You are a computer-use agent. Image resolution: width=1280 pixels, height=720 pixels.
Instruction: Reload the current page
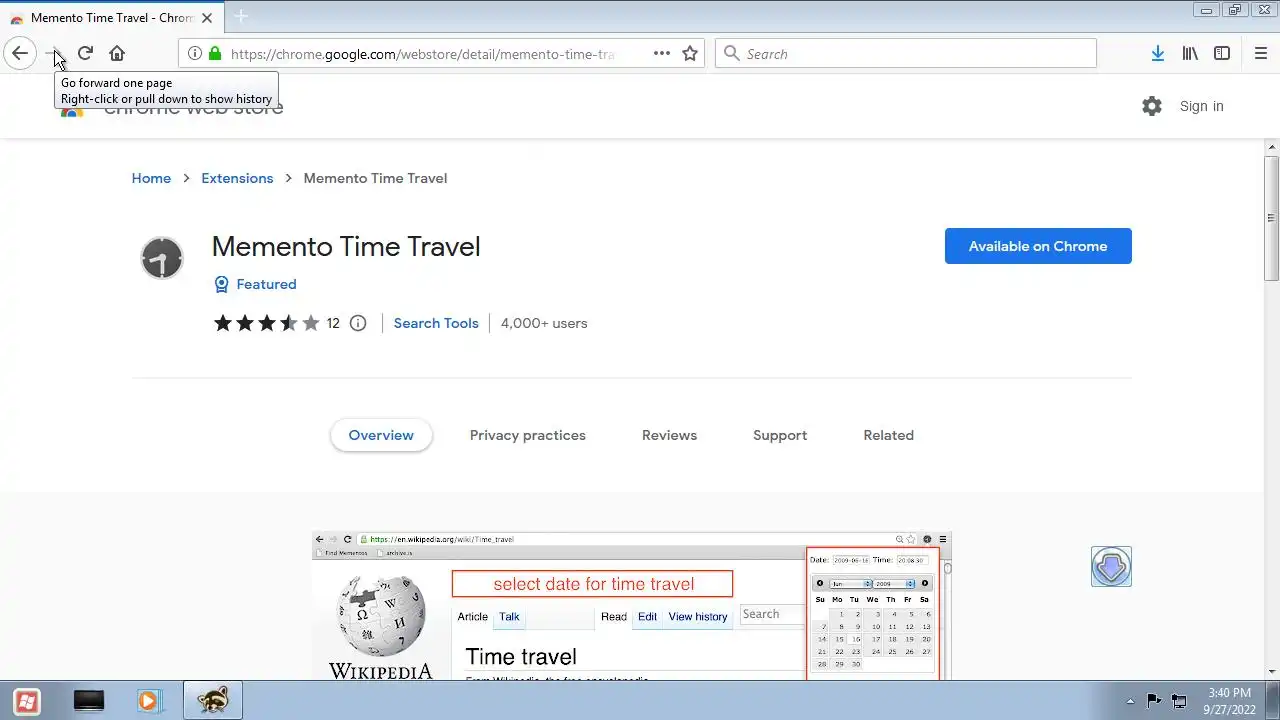(x=85, y=54)
